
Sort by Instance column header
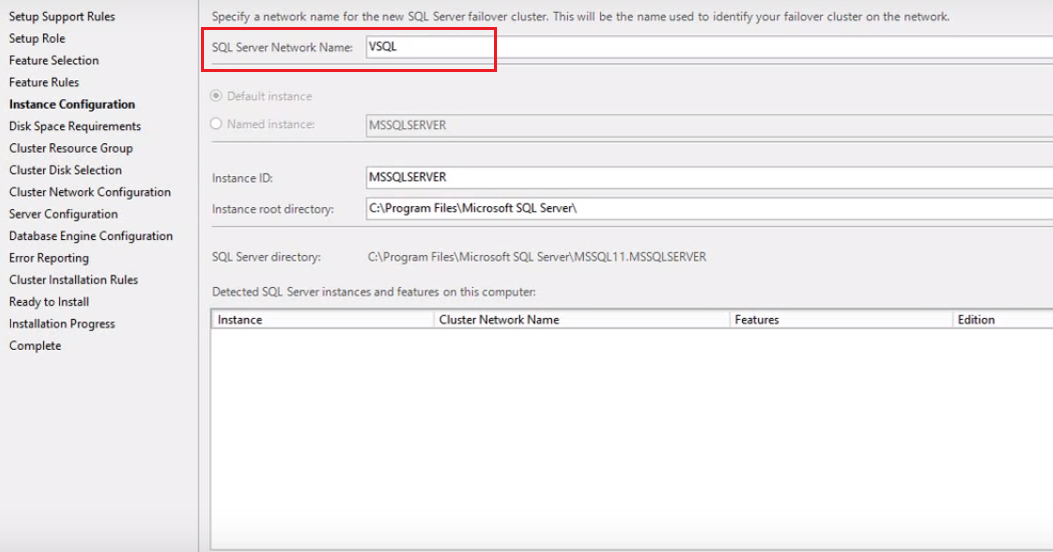point(322,320)
